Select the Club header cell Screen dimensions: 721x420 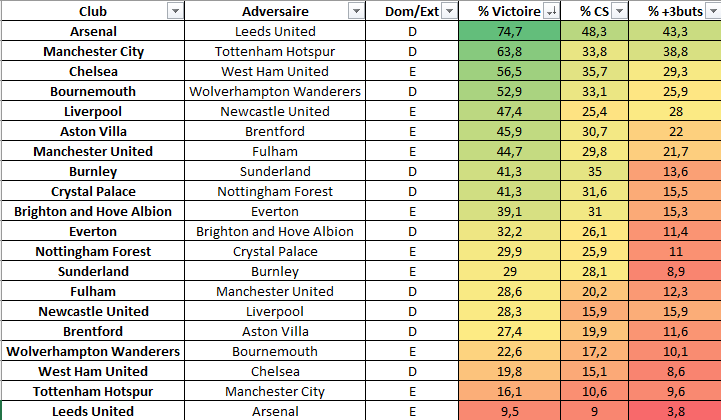(x=93, y=11)
